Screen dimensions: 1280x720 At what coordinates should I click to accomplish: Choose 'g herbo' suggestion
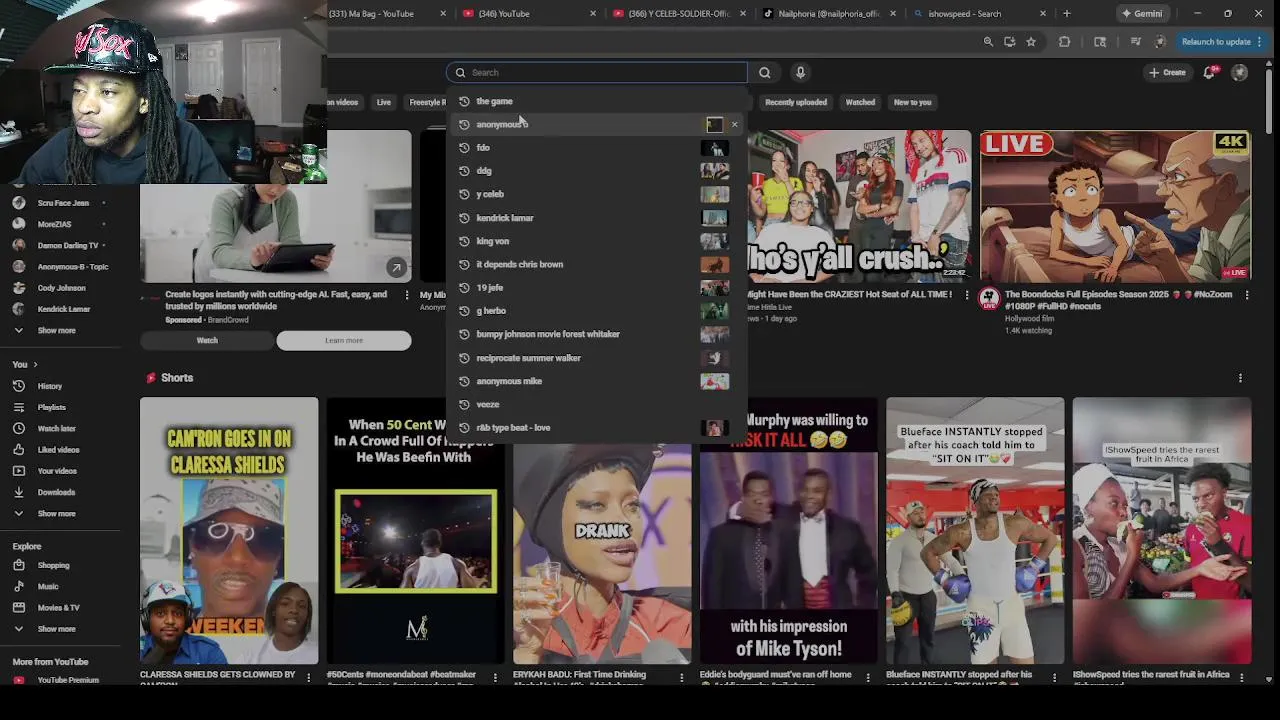(x=596, y=311)
